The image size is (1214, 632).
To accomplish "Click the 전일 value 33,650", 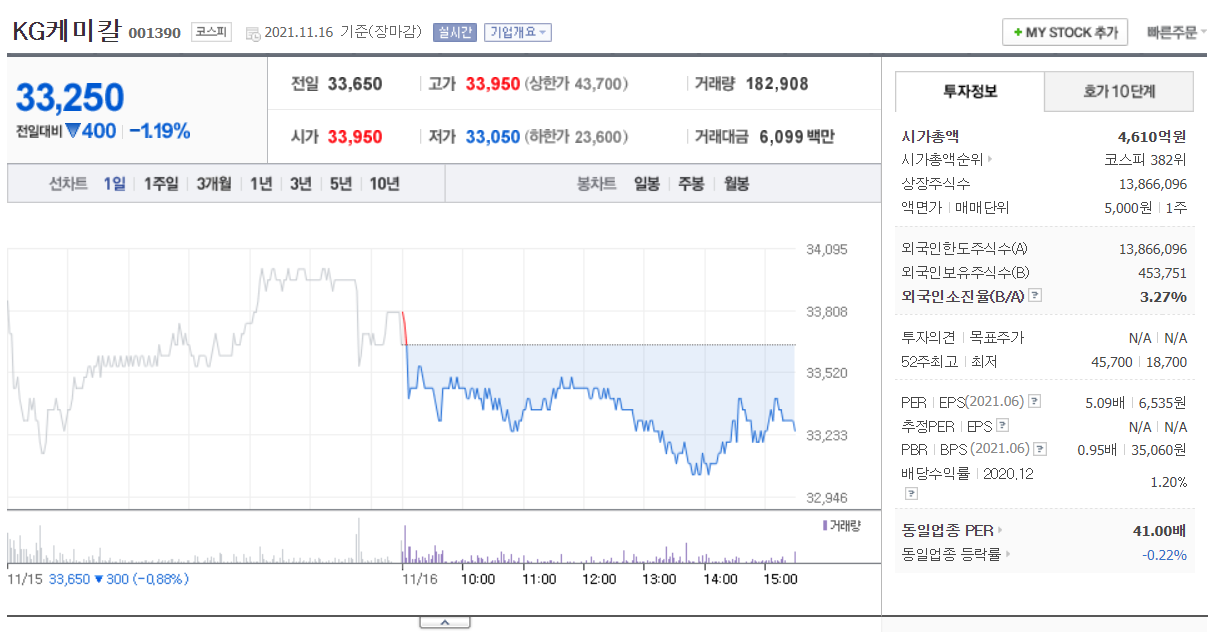I will (355, 84).
